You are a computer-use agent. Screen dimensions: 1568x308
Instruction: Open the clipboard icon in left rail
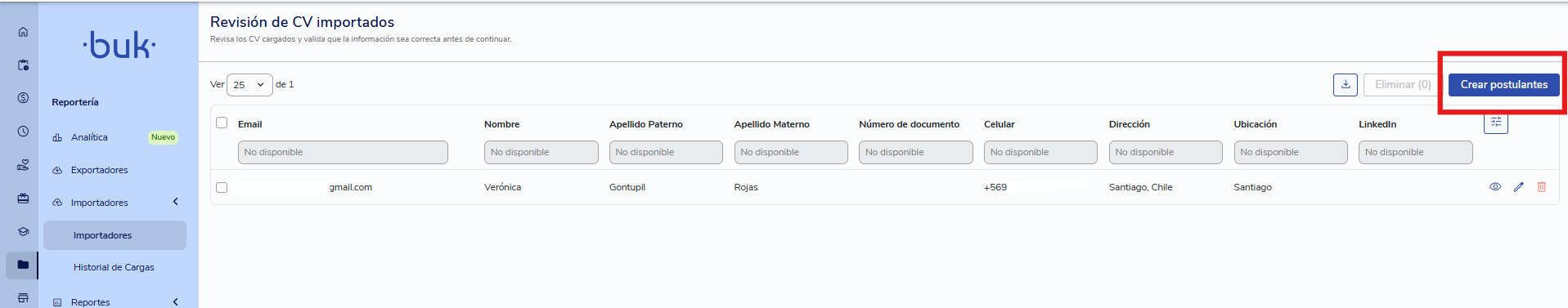pos(23,65)
